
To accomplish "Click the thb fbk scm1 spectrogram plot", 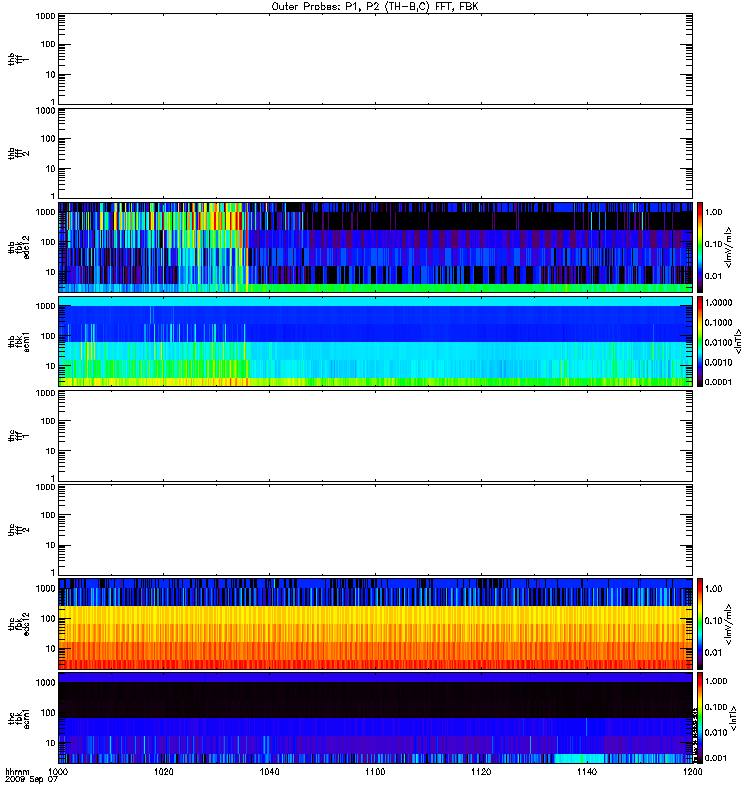I will coord(375,341).
